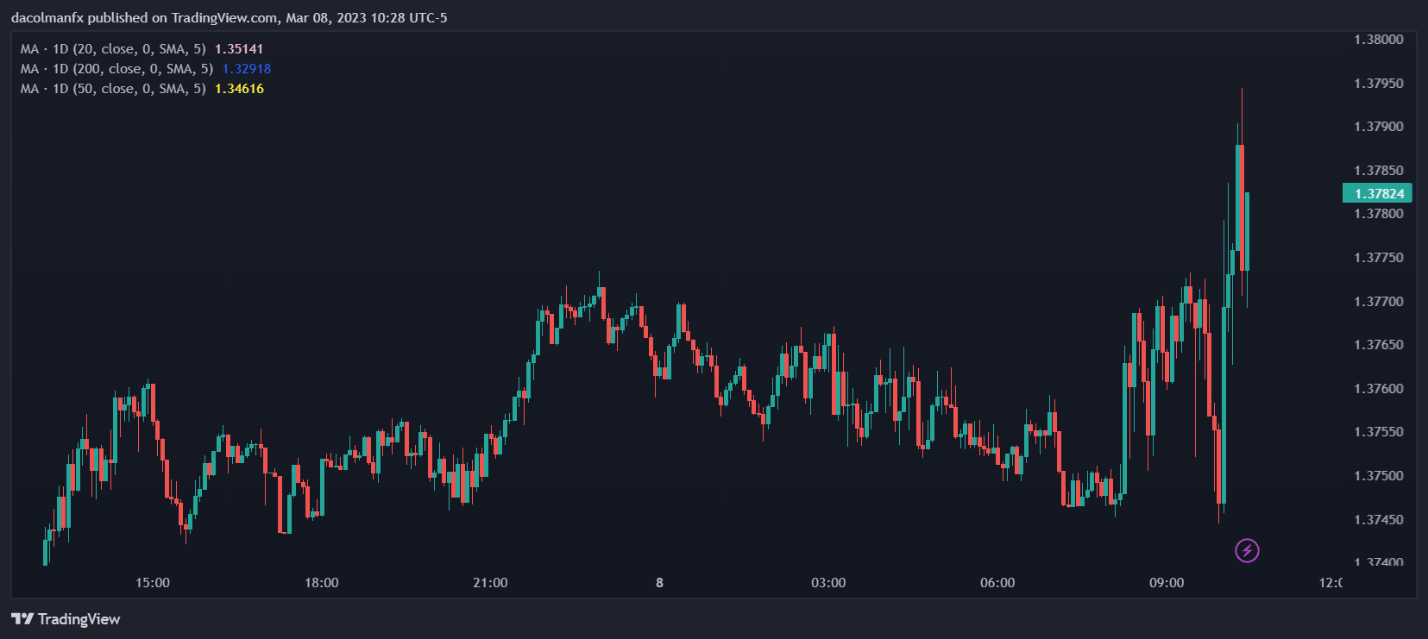Click the 1.37950 price axis label
This screenshot has height=639, width=1428.
coord(1378,83)
